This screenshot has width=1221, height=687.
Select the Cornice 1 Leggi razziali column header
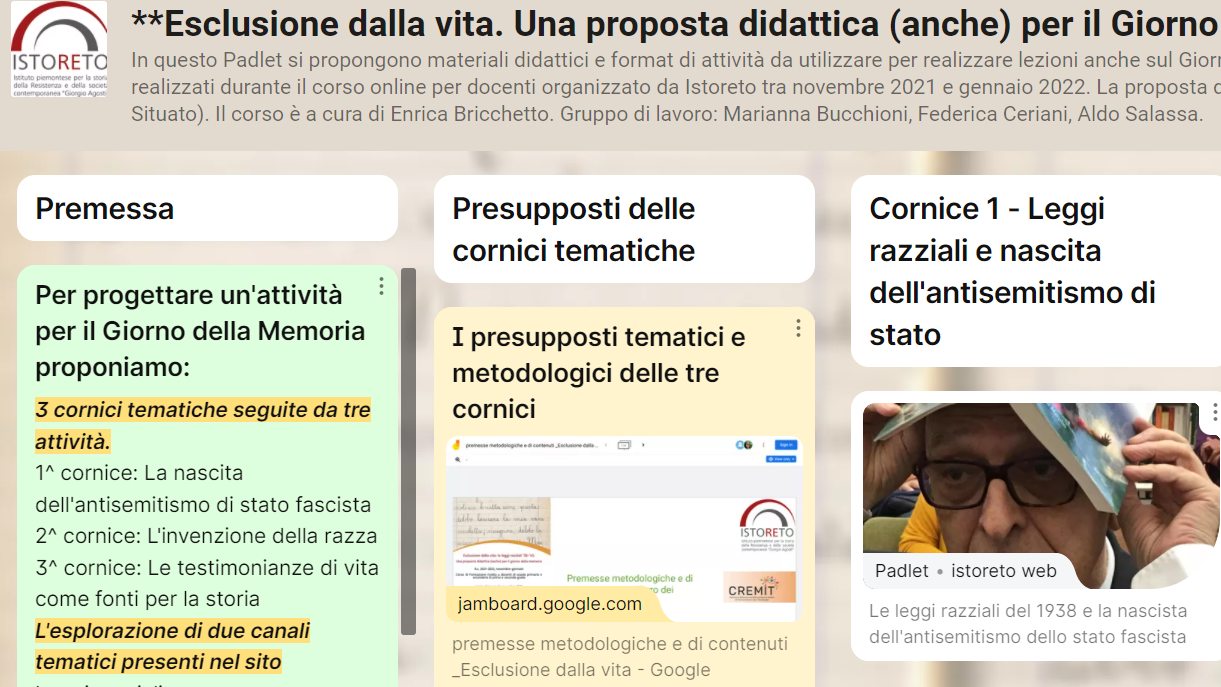point(1035,271)
